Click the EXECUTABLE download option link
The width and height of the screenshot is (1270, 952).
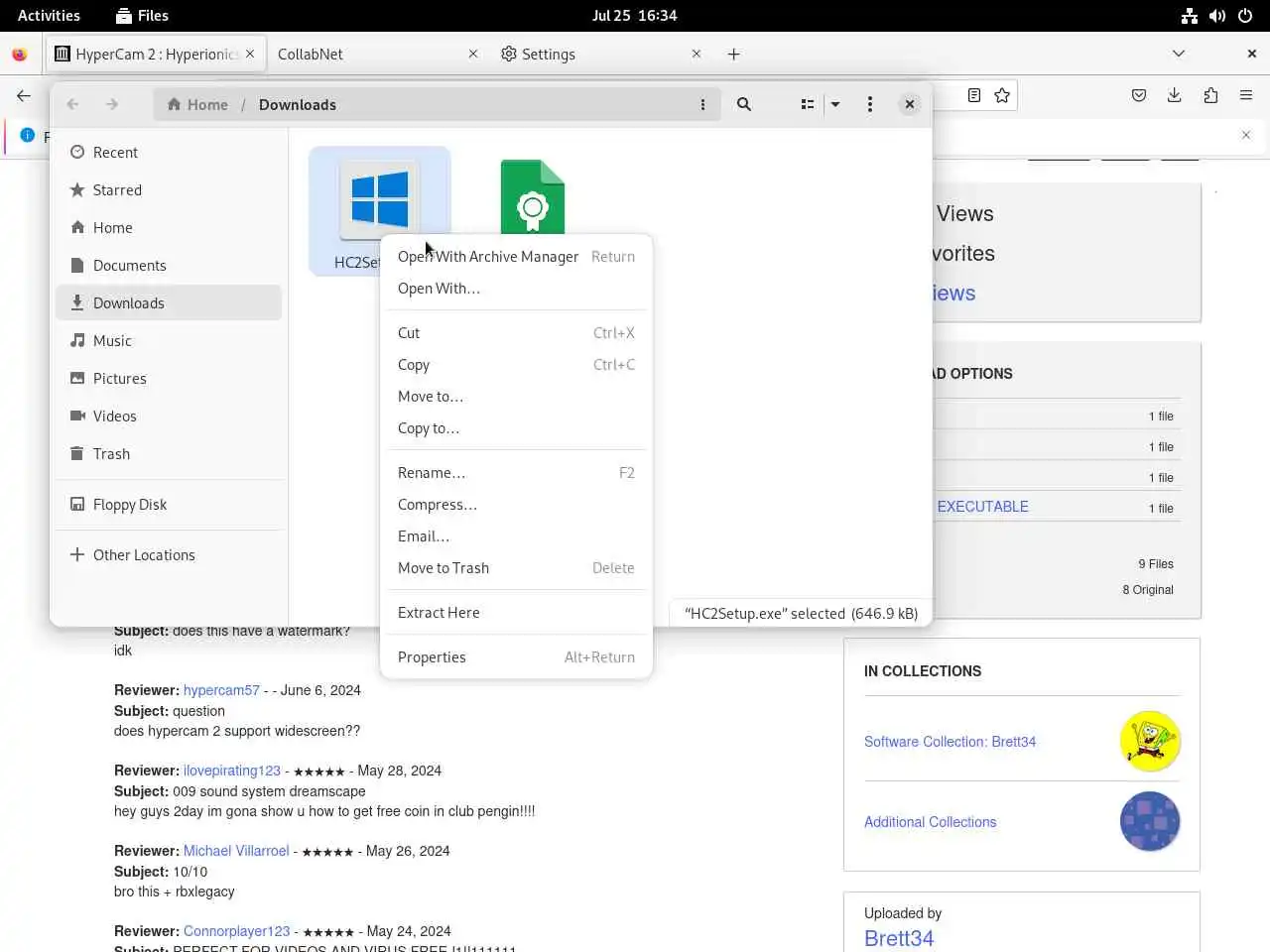(x=982, y=507)
